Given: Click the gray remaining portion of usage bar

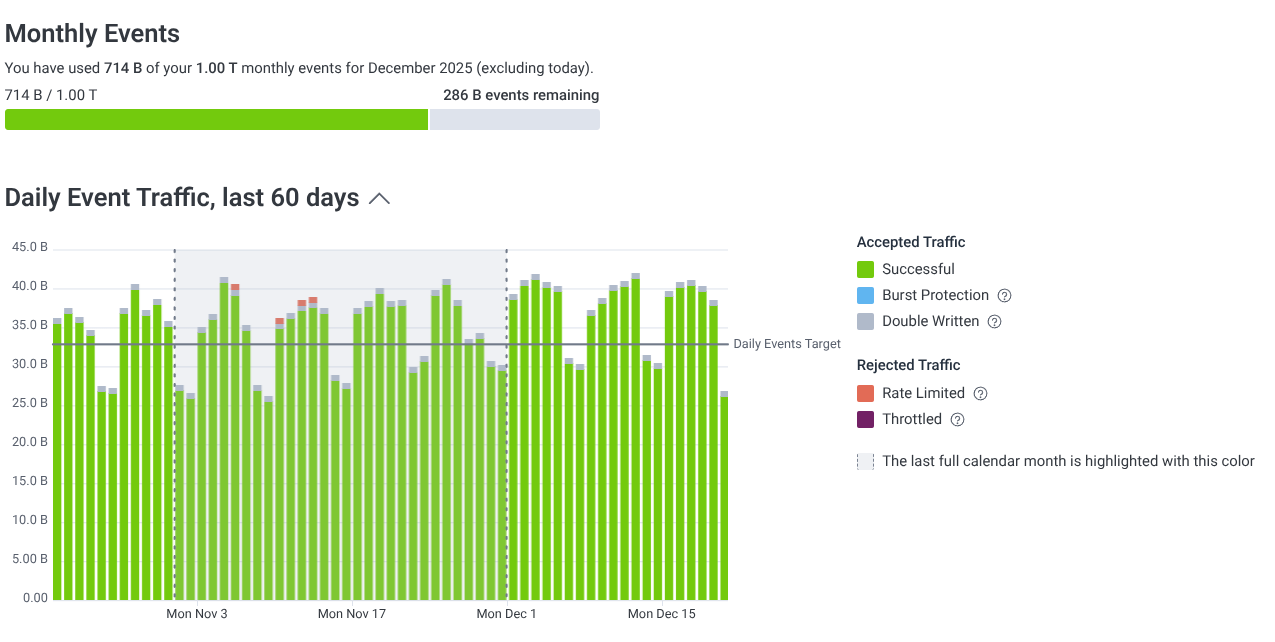Looking at the screenshot, I should 514,120.
